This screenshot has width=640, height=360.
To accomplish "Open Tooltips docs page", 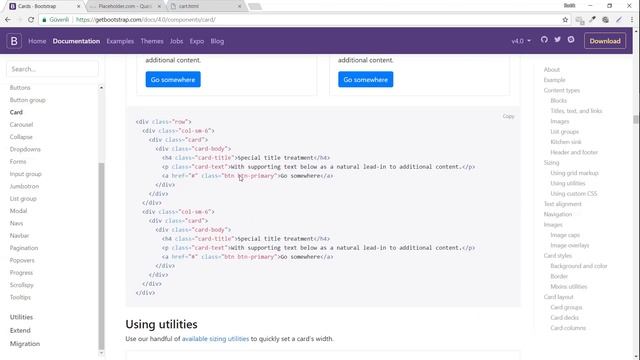I will click(20, 297).
